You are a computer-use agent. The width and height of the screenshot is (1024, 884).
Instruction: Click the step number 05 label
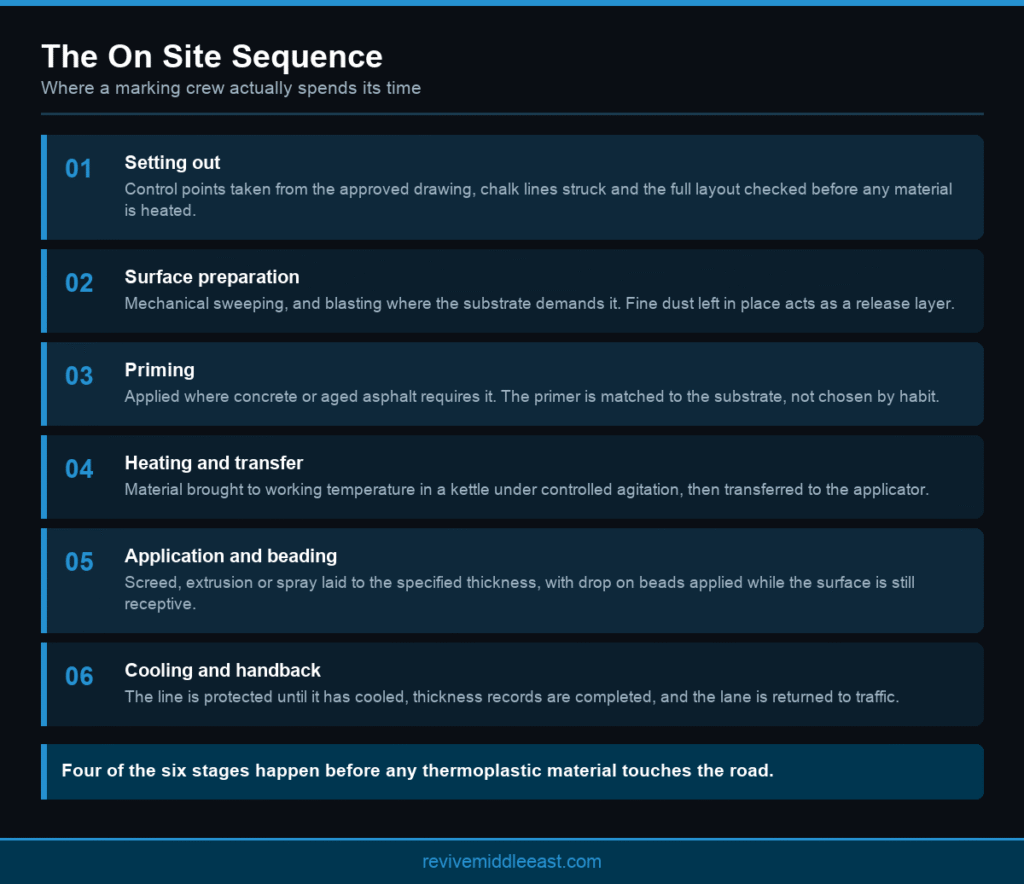(x=78, y=562)
